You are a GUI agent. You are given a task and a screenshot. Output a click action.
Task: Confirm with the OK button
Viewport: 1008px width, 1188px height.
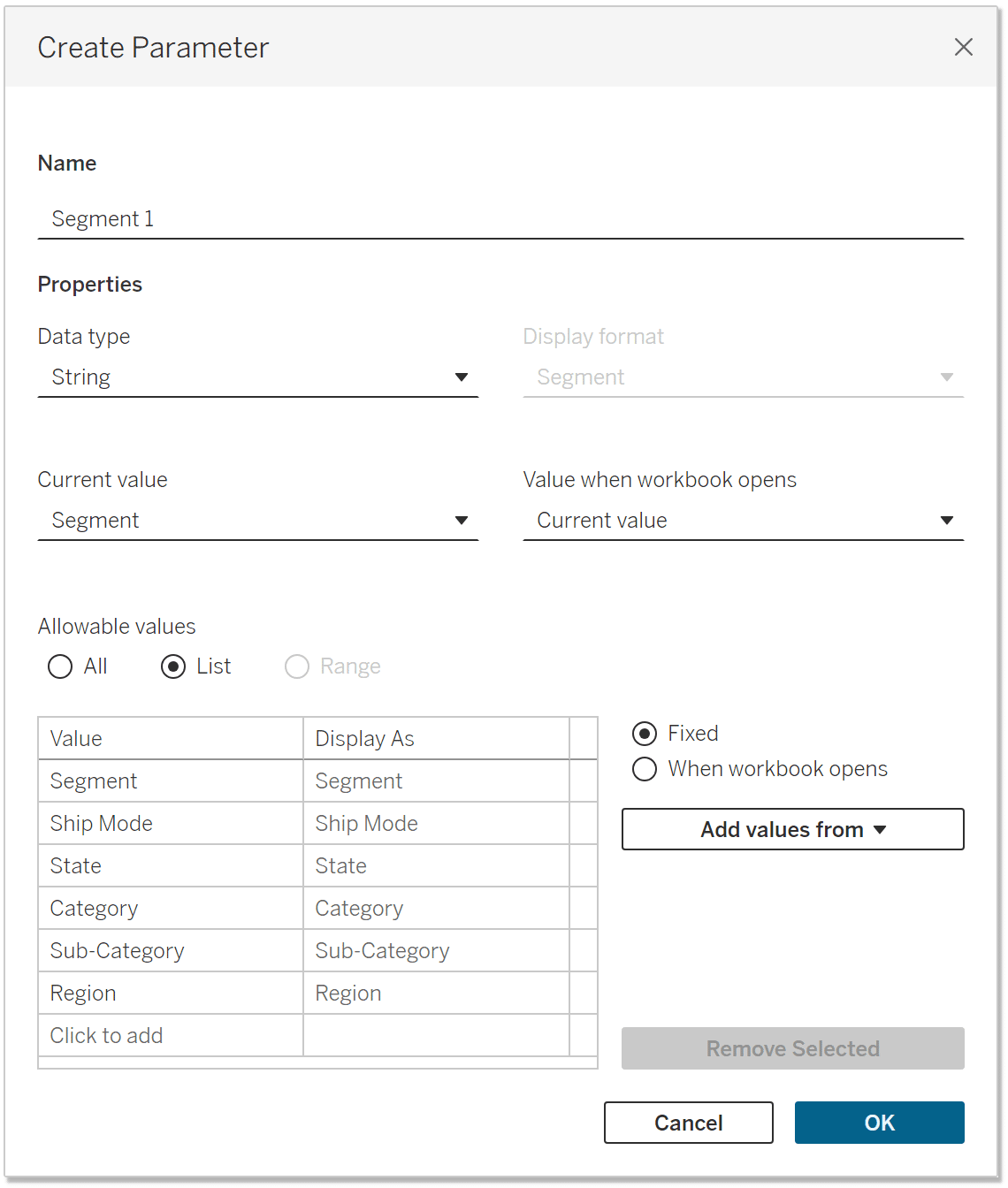coord(880,1123)
